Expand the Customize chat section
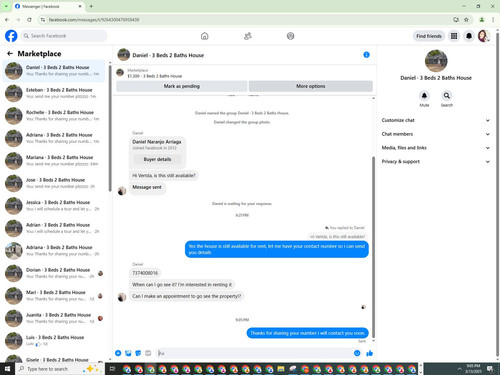This screenshot has width=500, height=375. click(x=436, y=120)
